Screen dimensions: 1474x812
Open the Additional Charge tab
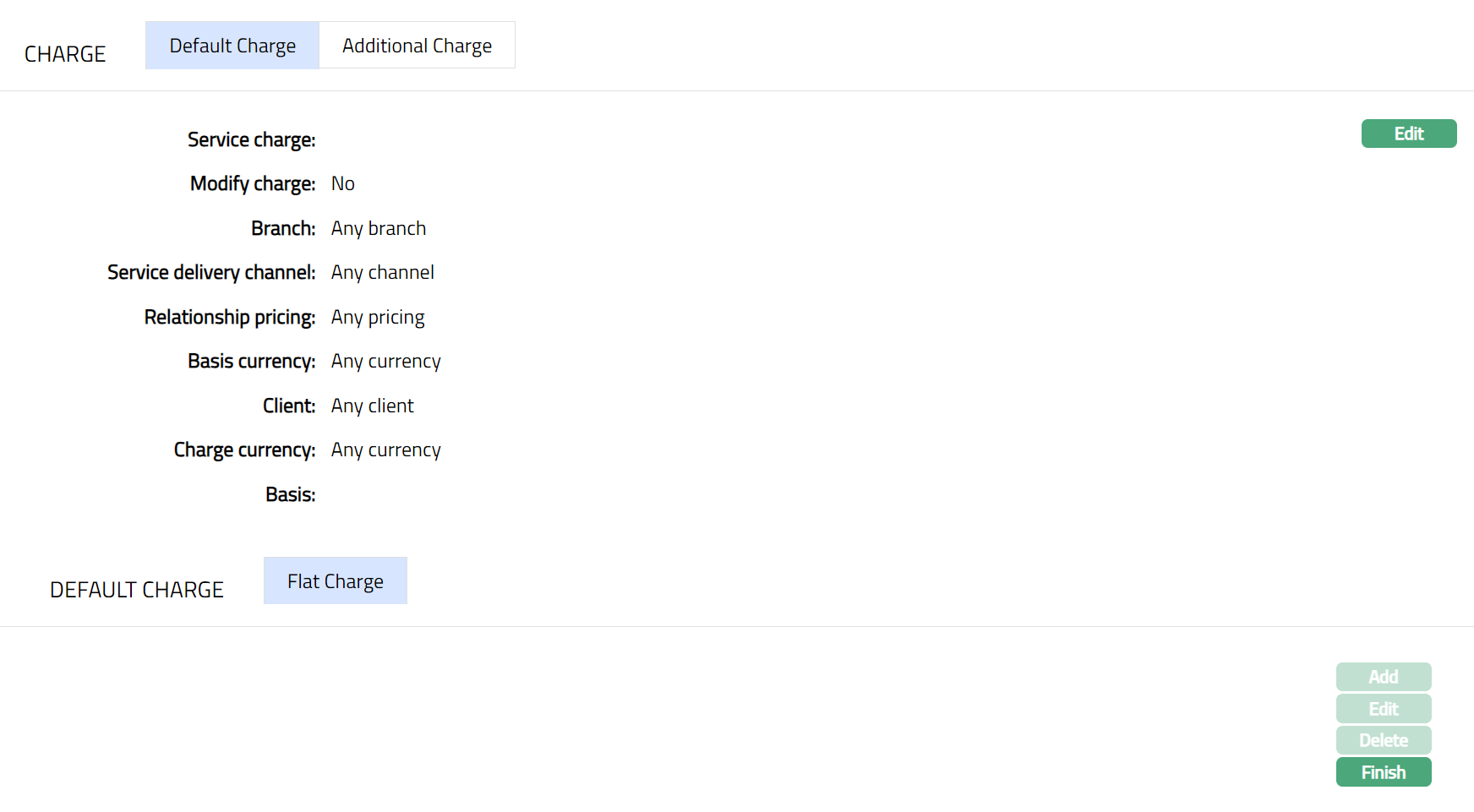click(x=417, y=46)
